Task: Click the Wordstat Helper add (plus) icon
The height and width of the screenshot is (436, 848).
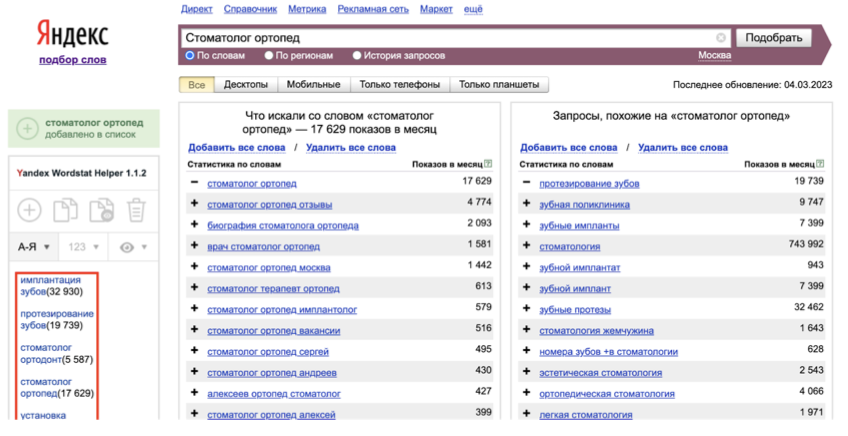Action: tap(29, 210)
